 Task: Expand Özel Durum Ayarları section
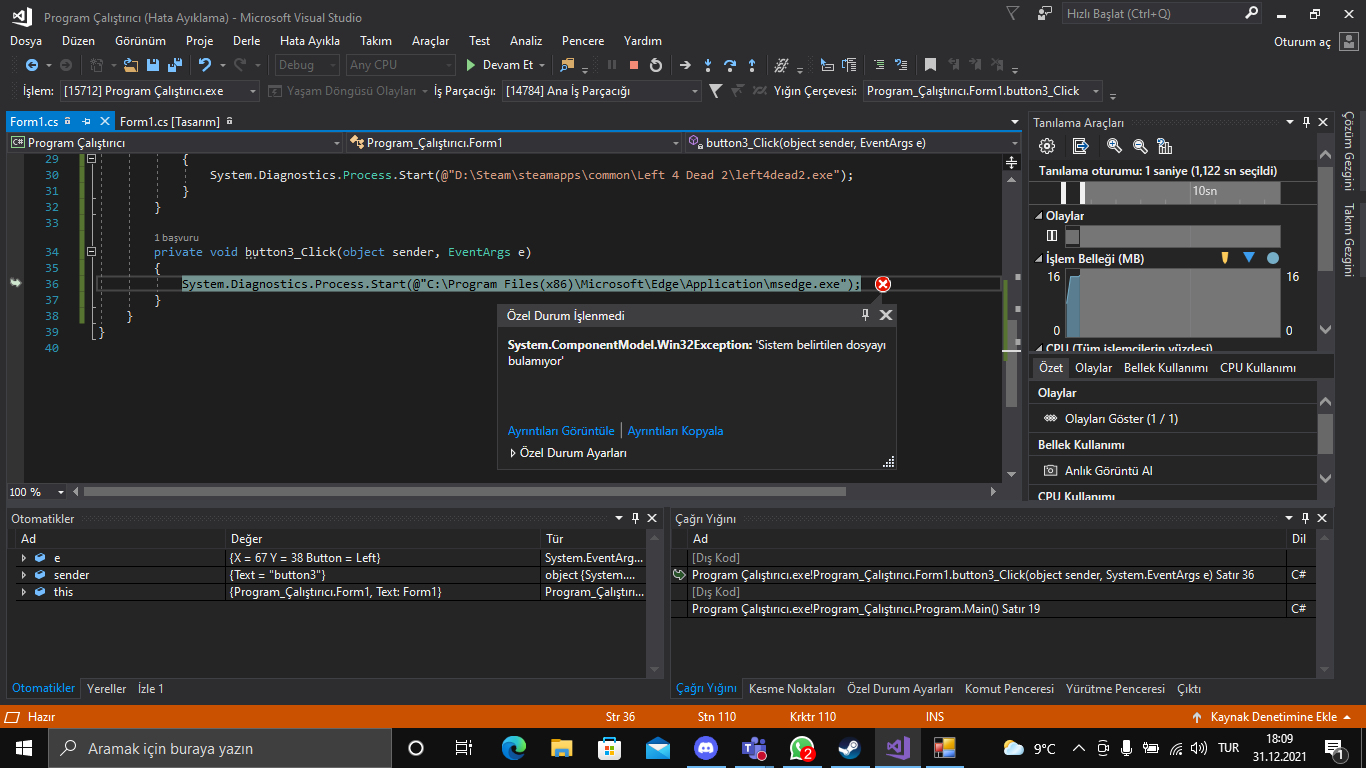513,453
